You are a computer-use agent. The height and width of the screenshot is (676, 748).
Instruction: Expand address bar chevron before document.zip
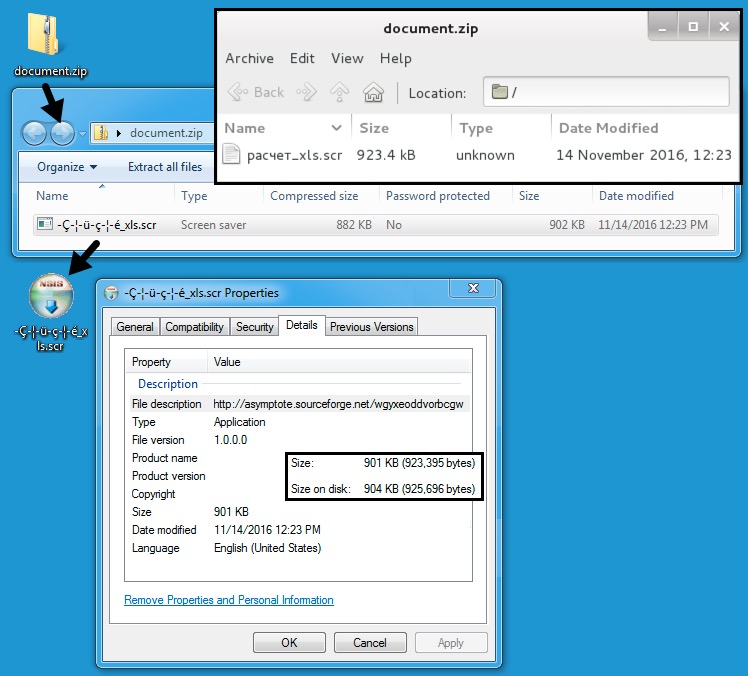119,133
